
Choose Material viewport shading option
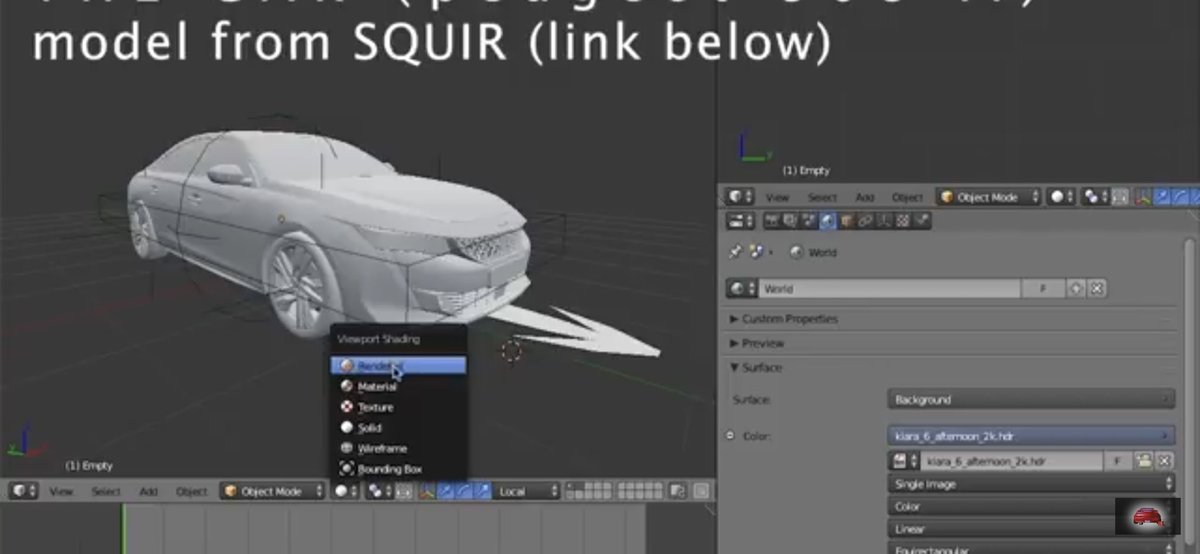tap(398, 386)
